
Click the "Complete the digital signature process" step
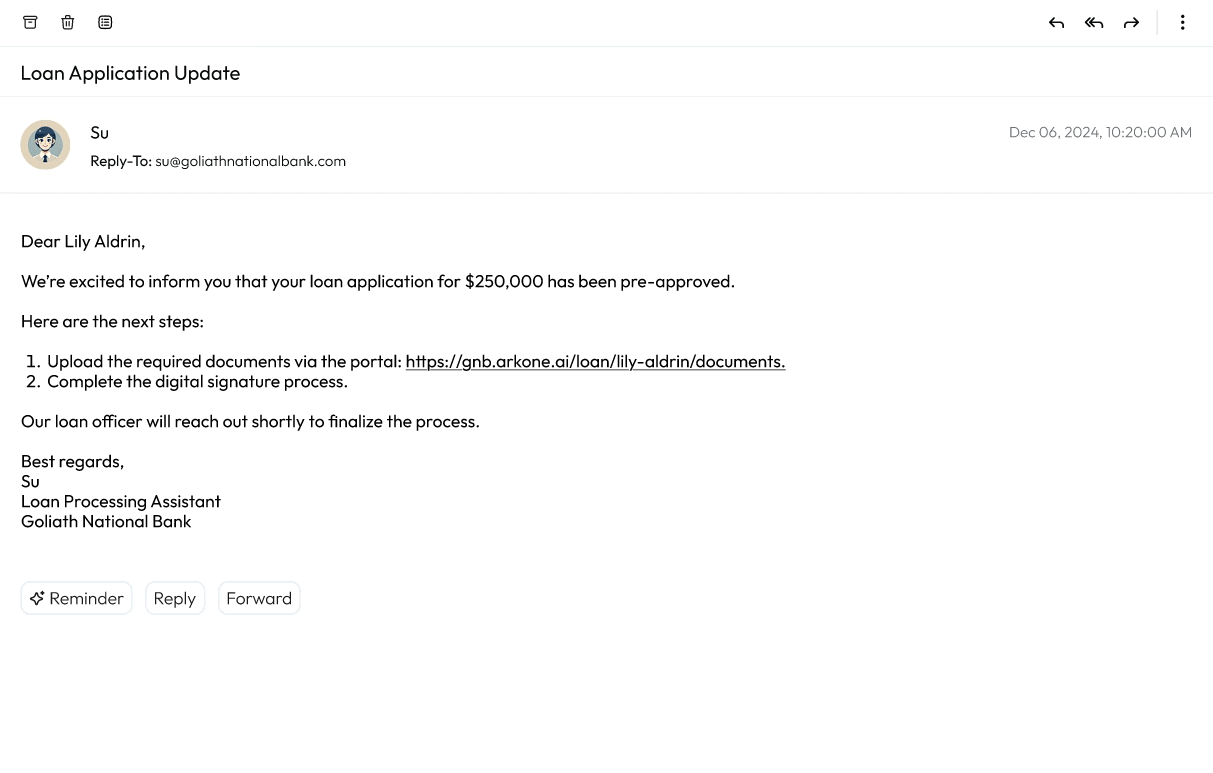click(x=197, y=382)
